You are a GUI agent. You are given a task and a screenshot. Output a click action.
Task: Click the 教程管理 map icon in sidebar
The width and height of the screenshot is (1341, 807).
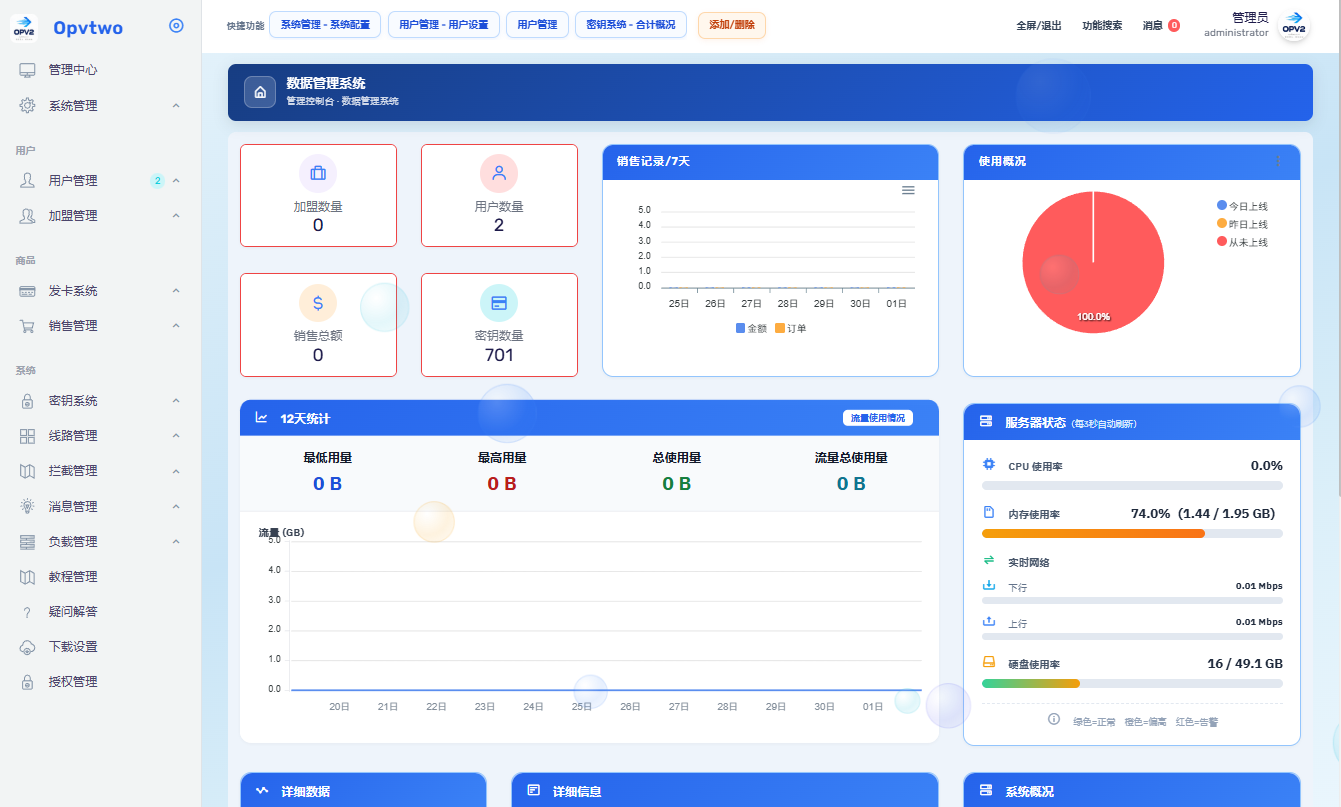pos(28,577)
